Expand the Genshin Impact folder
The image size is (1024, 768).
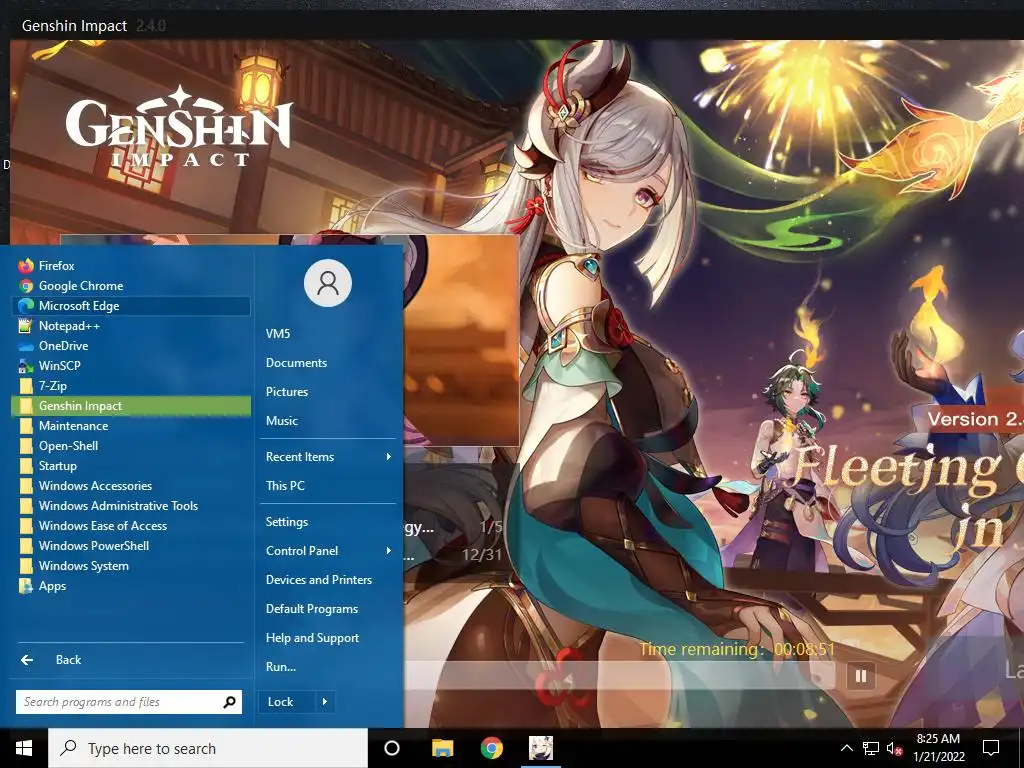[131, 406]
